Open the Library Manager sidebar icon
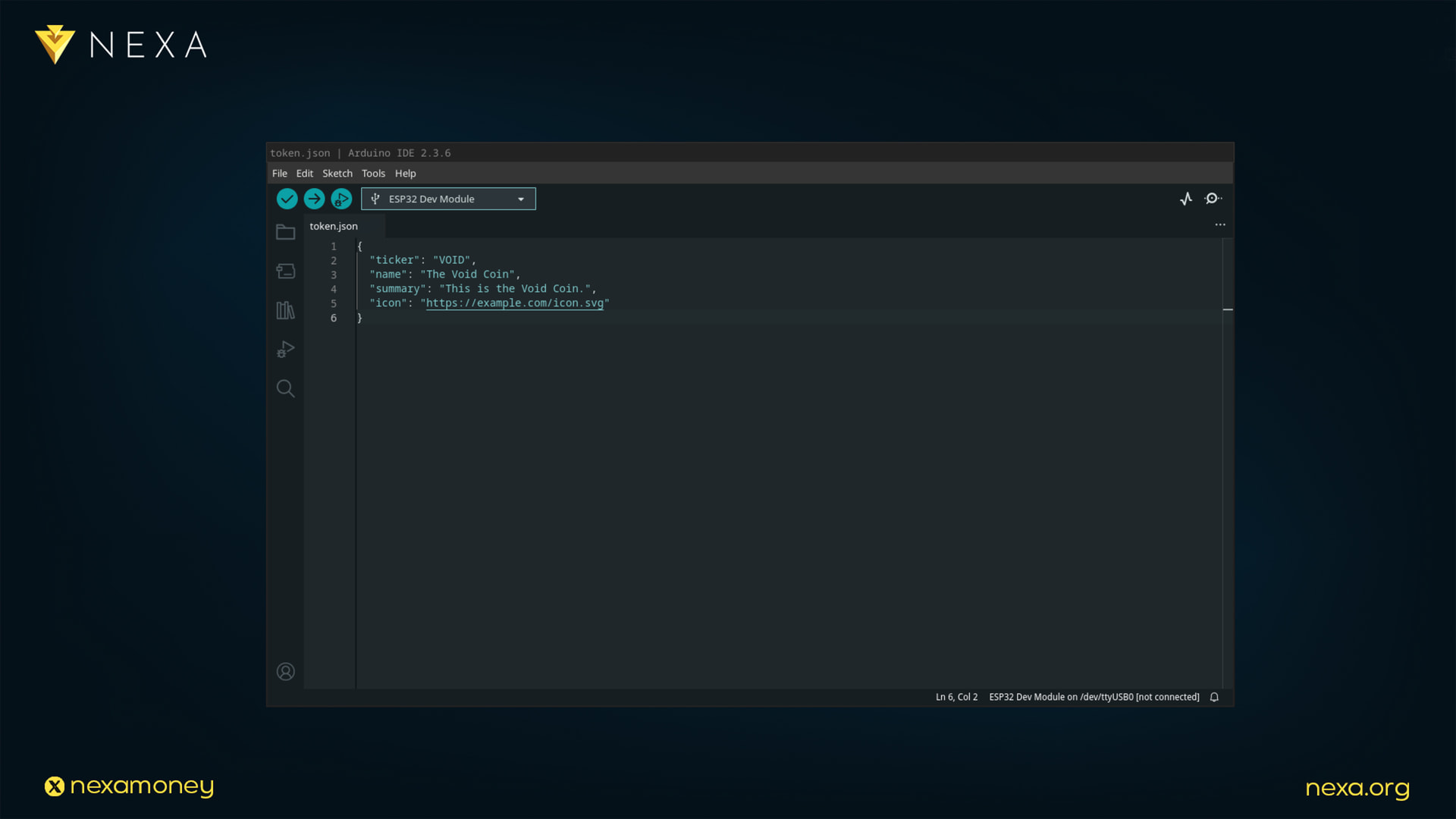 285,310
